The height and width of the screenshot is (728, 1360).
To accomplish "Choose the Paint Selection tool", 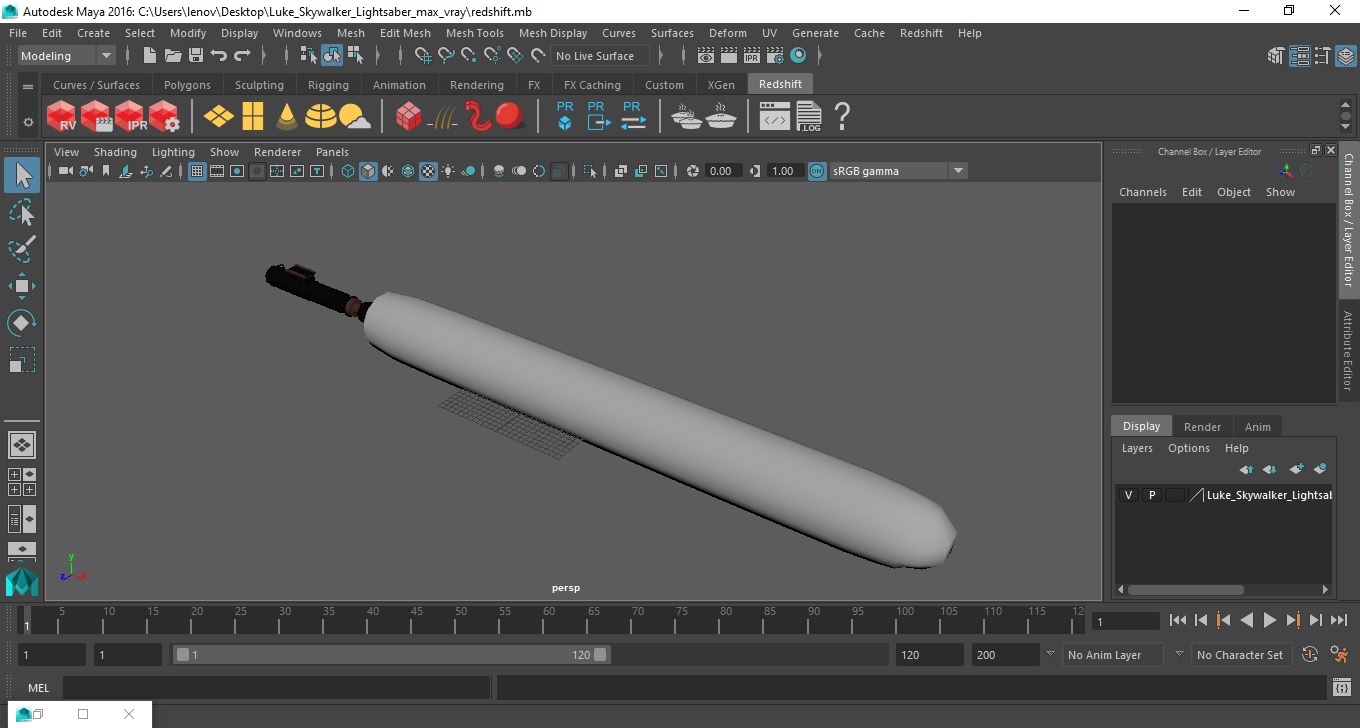I will coord(22,249).
